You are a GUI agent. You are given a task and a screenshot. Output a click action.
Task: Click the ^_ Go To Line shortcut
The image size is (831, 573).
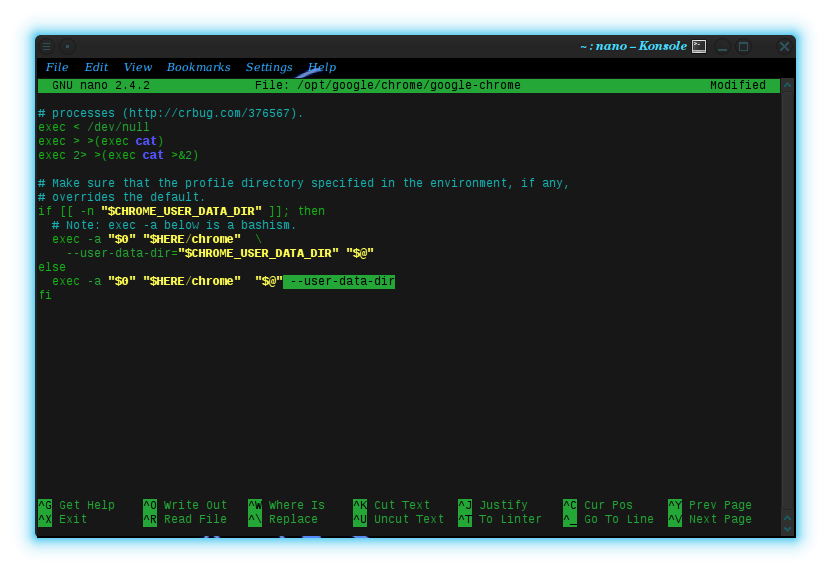click(x=608, y=519)
